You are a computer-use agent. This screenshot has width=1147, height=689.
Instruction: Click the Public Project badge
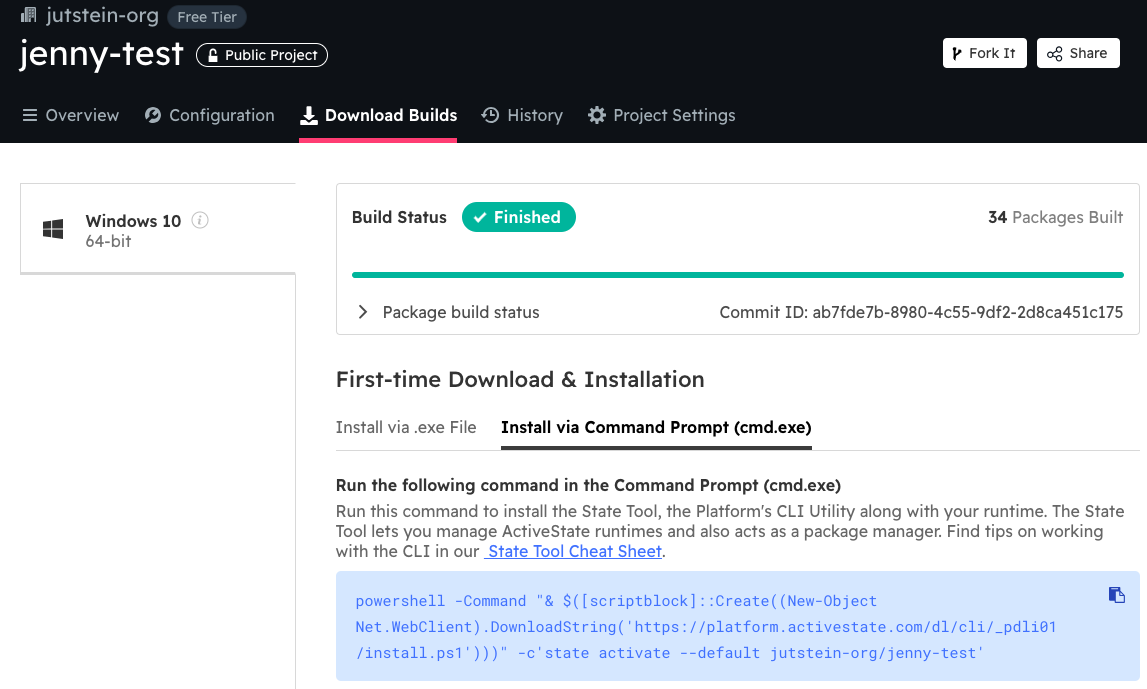(x=262, y=55)
